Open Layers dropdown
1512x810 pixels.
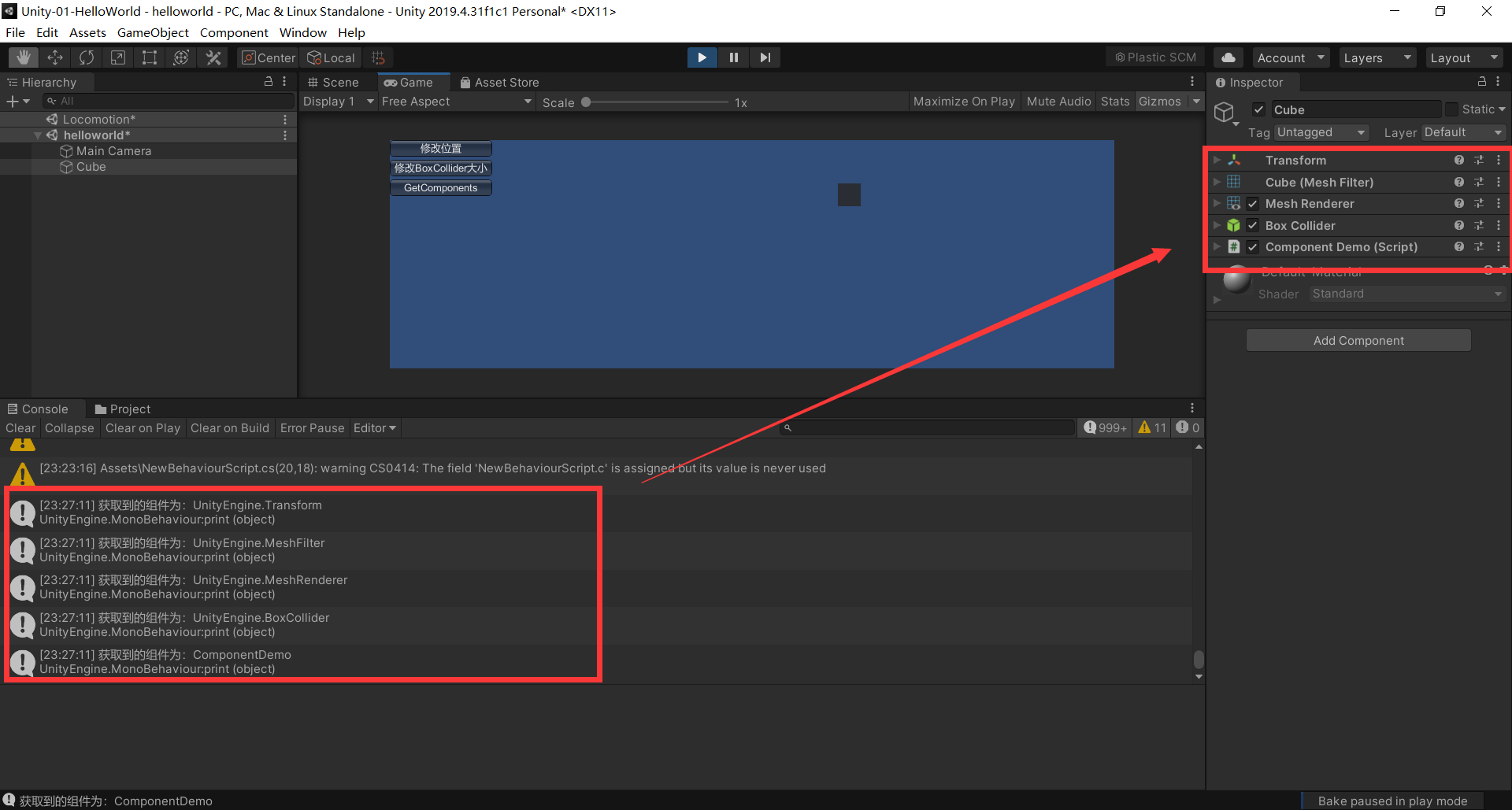(1377, 57)
